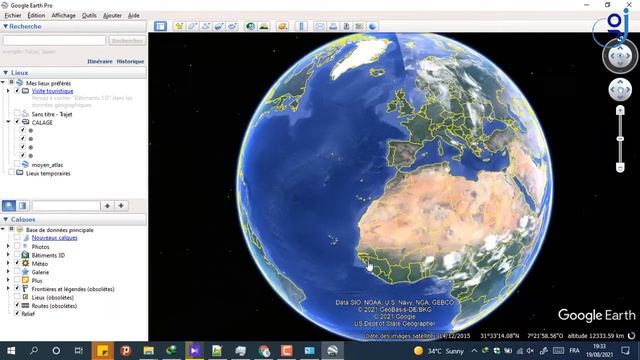Show sunlight across the landscape icon

[264, 26]
